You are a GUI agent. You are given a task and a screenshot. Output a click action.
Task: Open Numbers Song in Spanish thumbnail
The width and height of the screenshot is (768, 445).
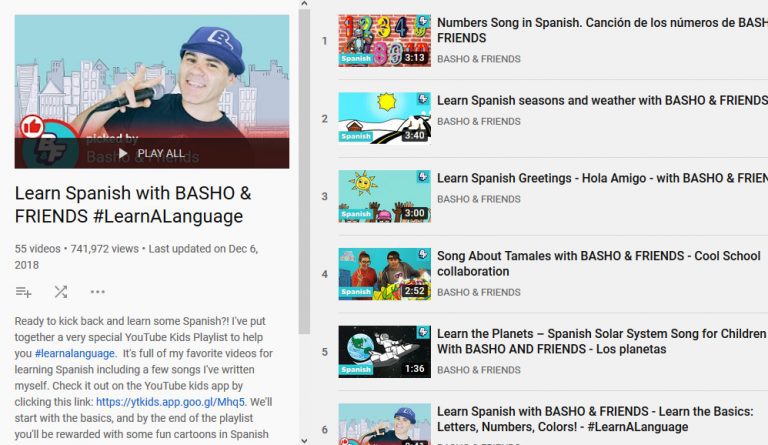(384, 40)
